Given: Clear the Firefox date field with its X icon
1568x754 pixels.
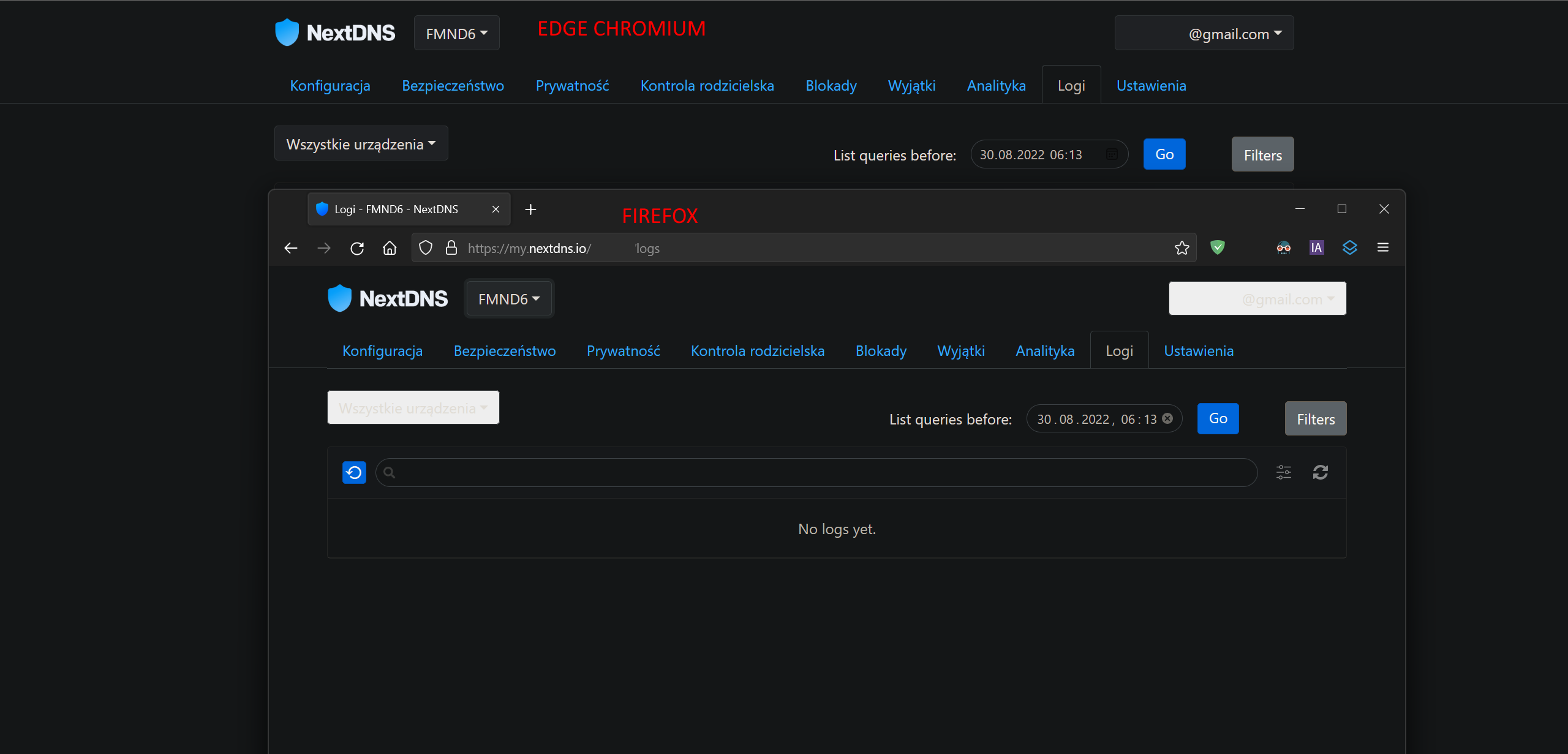Looking at the screenshot, I should [1167, 418].
